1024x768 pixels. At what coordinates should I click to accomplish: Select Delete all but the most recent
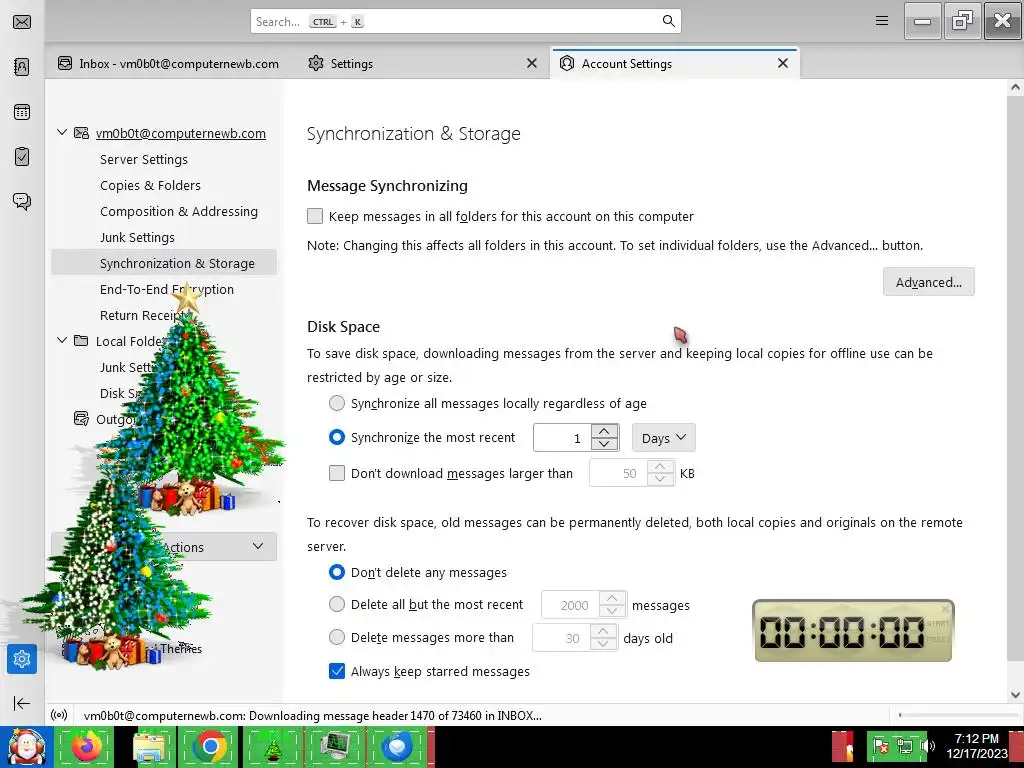pyautogui.click(x=337, y=604)
